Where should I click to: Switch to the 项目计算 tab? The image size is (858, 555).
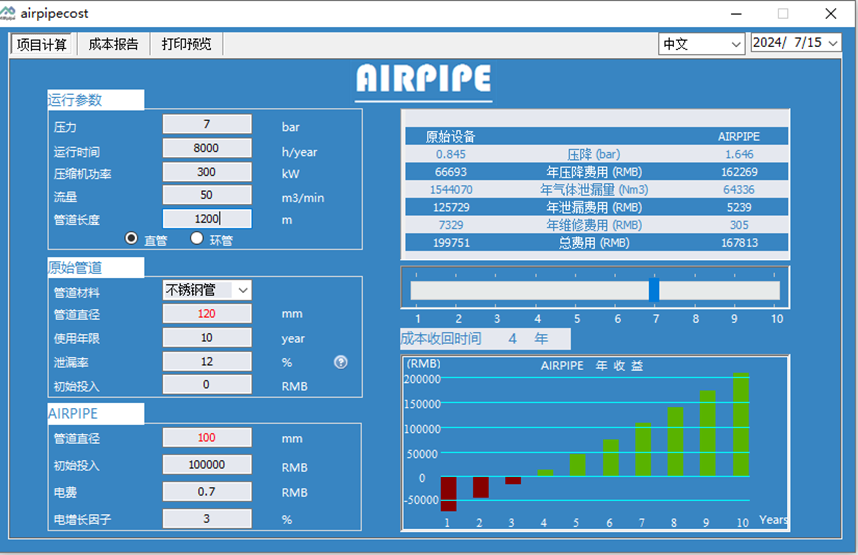coord(42,44)
